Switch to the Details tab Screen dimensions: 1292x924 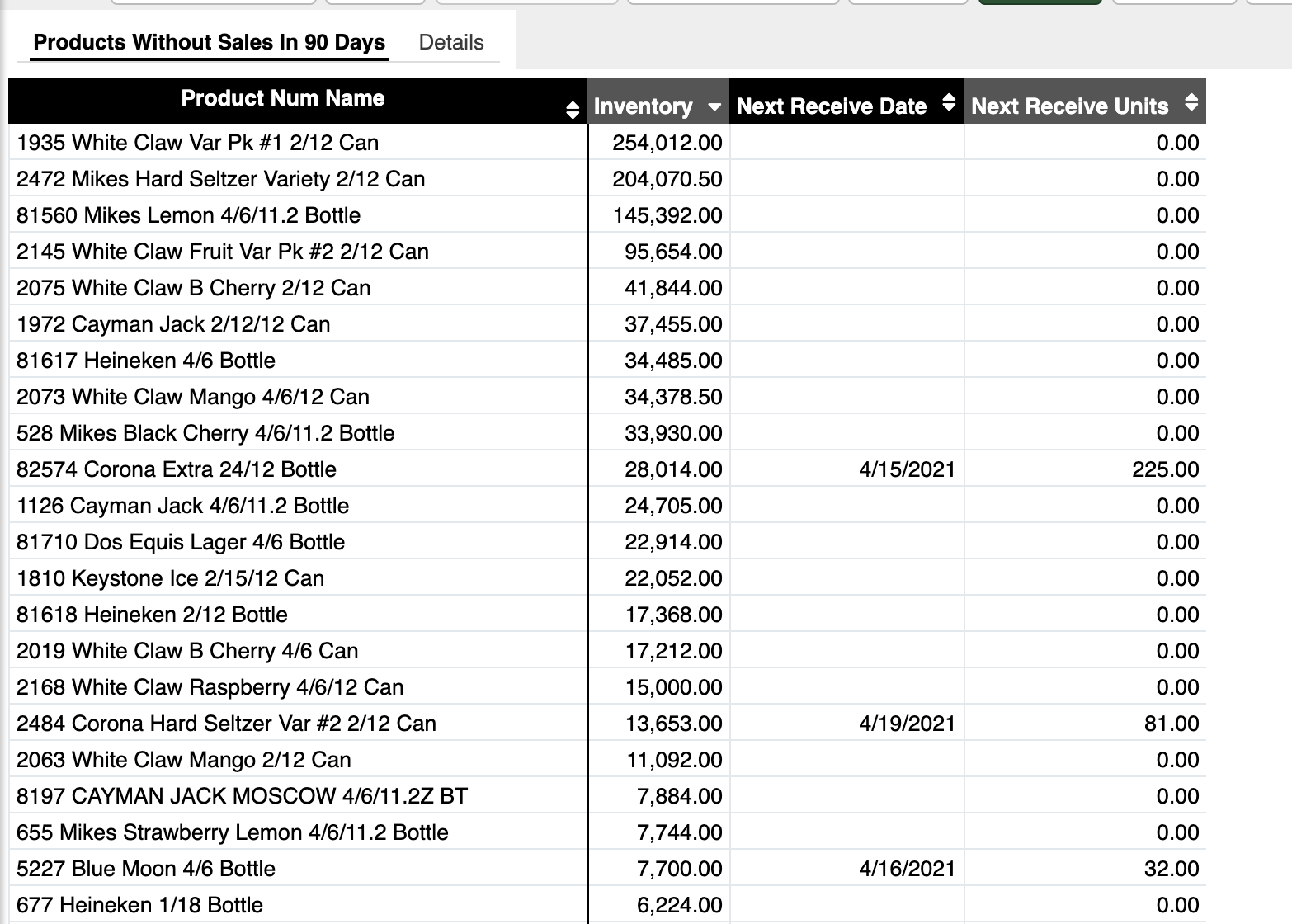tap(451, 42)
